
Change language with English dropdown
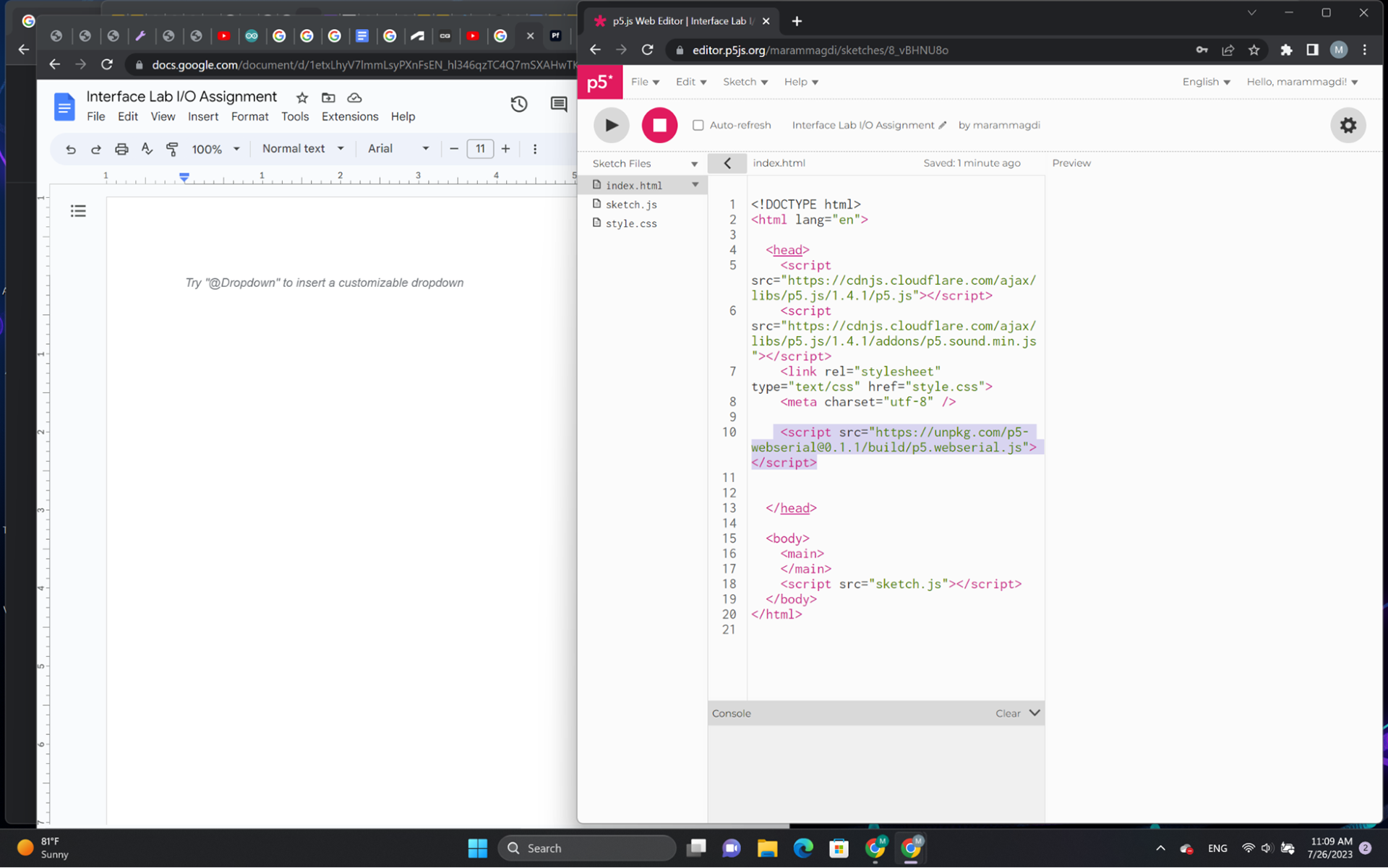click(x=1206, y=82)
